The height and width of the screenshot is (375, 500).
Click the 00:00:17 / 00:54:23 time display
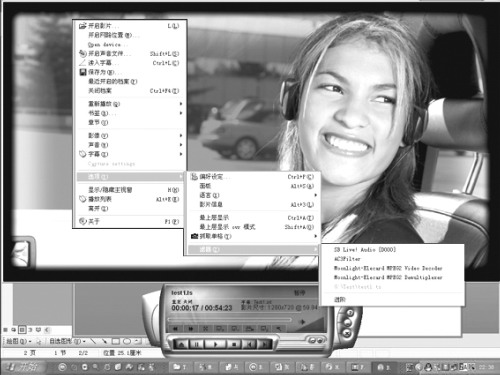pyautogui.click(x=202, y=308)
